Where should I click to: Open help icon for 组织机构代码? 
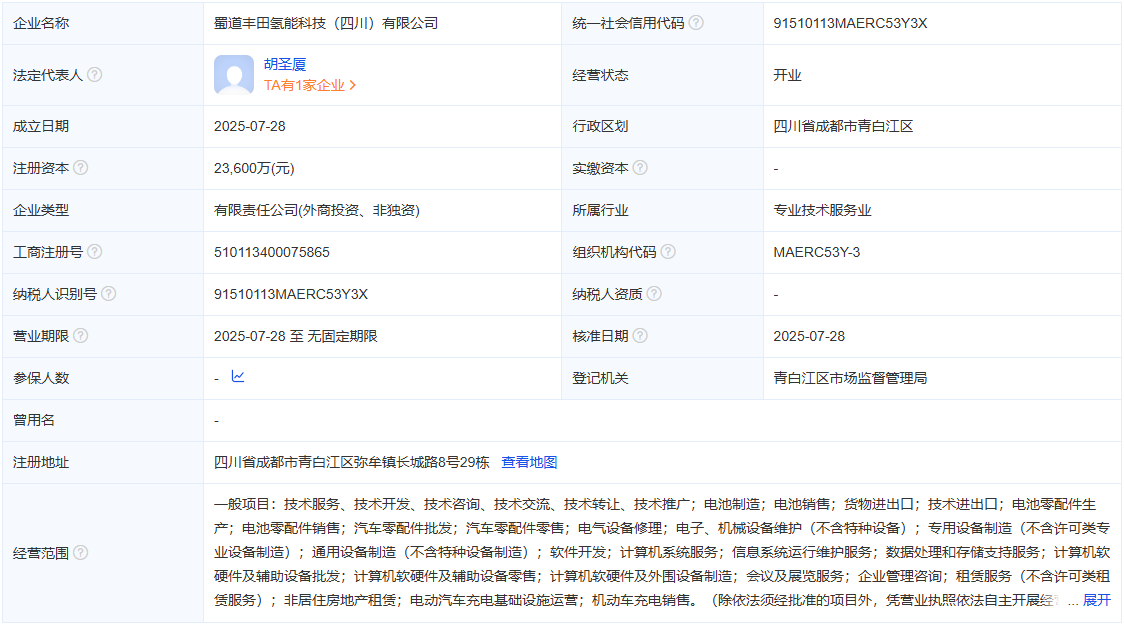(x=668, y=252)
